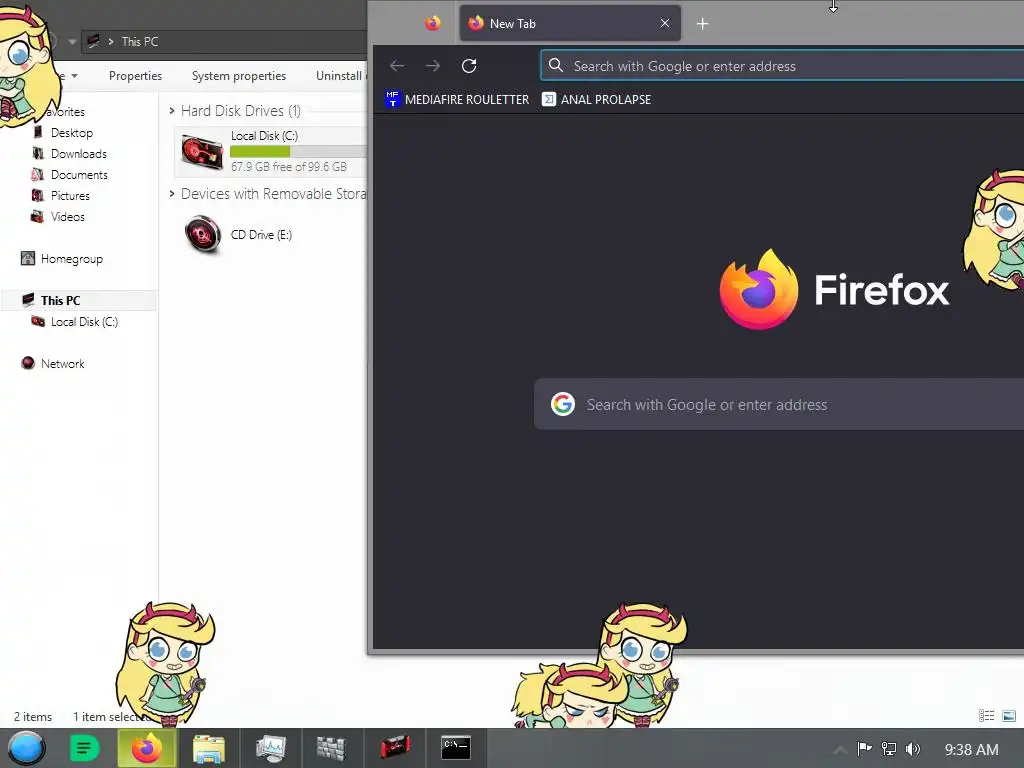
Task: Click the Google logo in search box
Action: [x=562, y=404]
